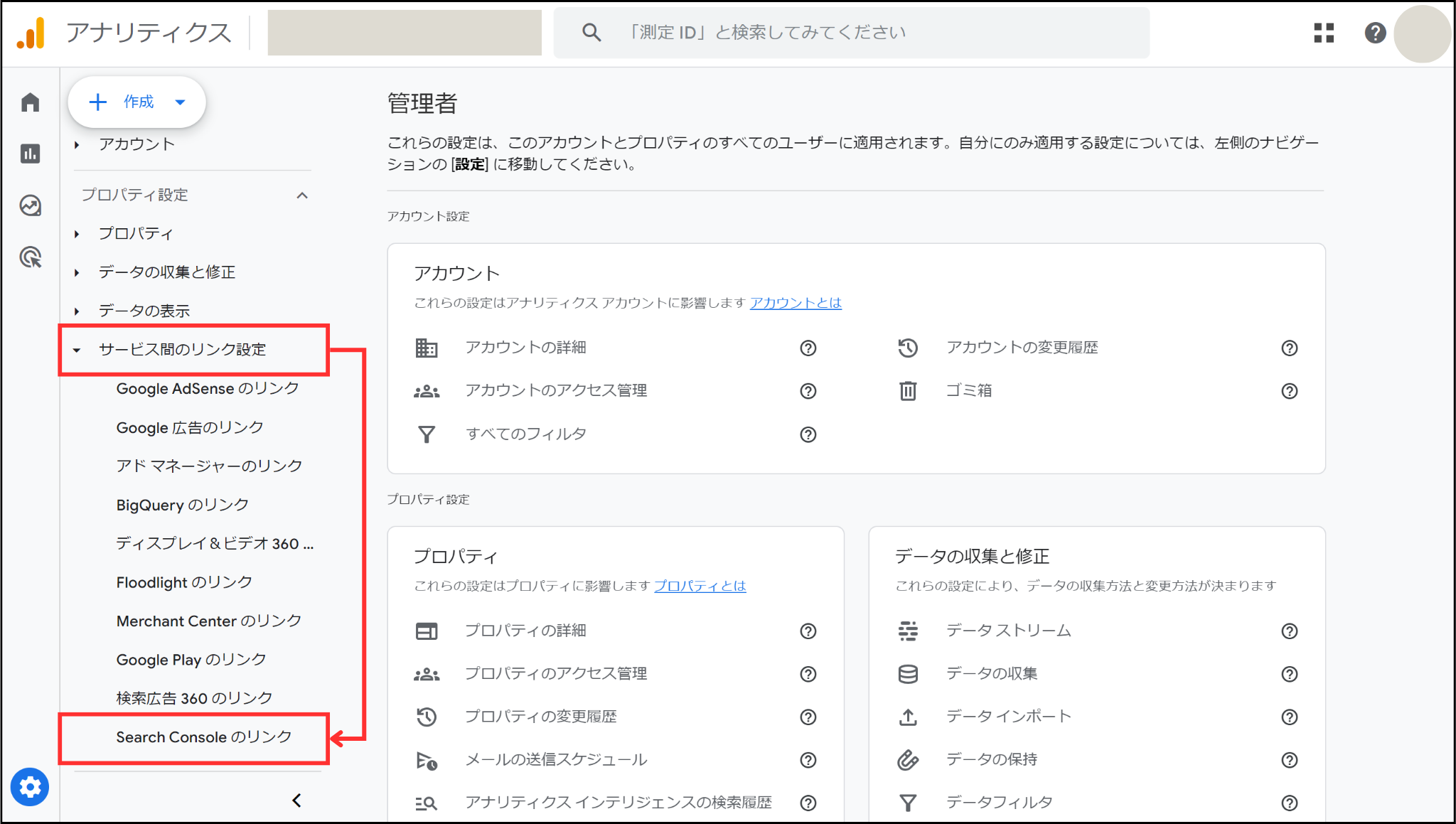
Task: Open ディスプレイ＆ビデオ 360 link item
Action: pyautogui.click(x=215, y=543)
